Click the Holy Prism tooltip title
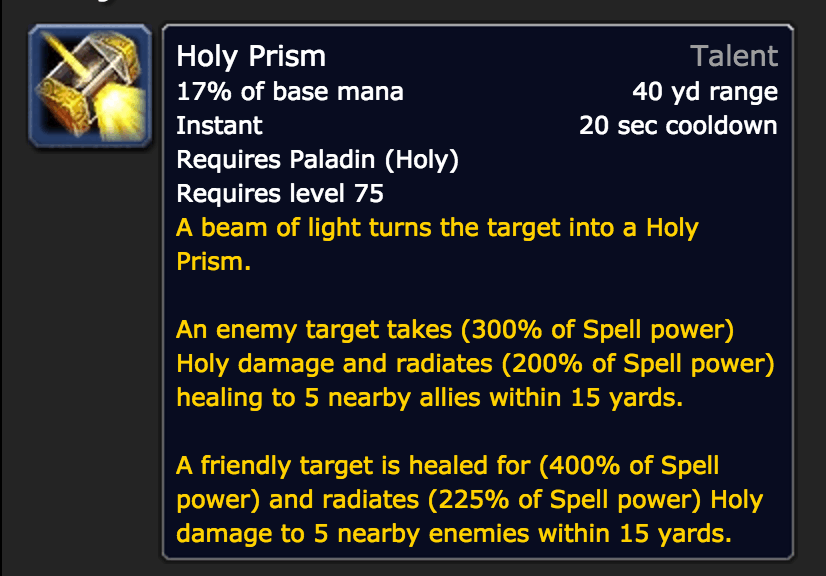 tap(251, 56)
